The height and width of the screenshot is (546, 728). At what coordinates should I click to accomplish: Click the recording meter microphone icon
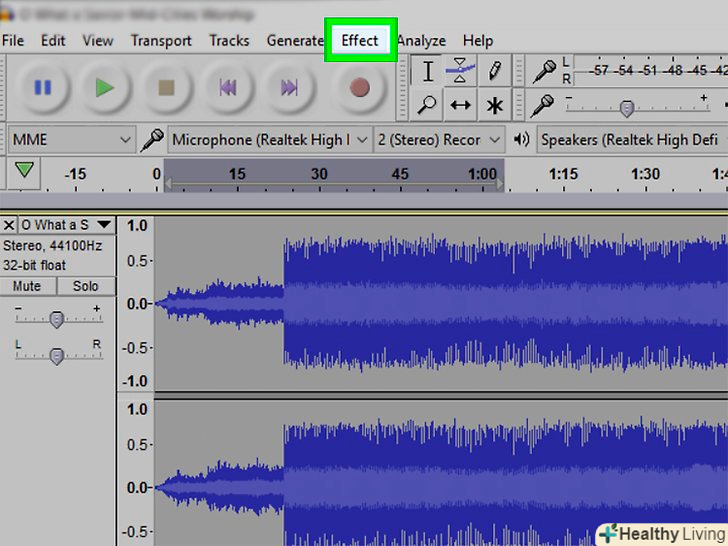(544, 71)
